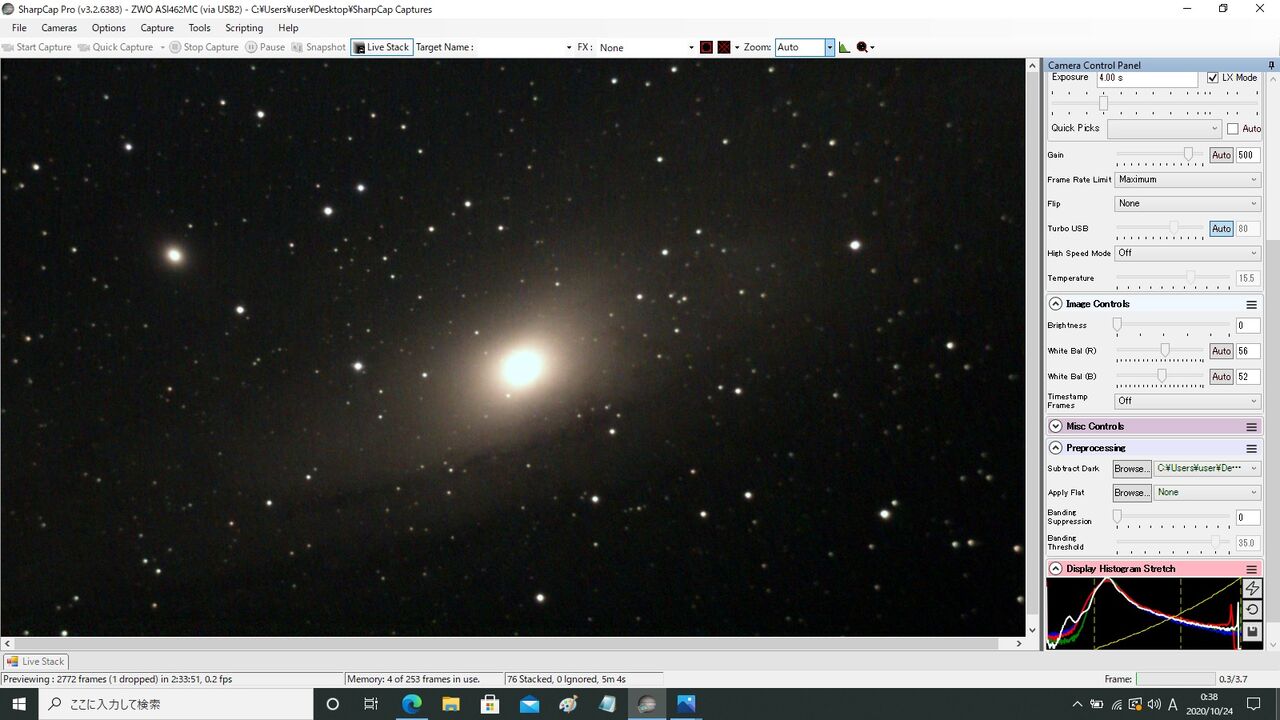Toggle Auto for Gain
The height and width of the screenshot is (720, 1280).
1221,155
